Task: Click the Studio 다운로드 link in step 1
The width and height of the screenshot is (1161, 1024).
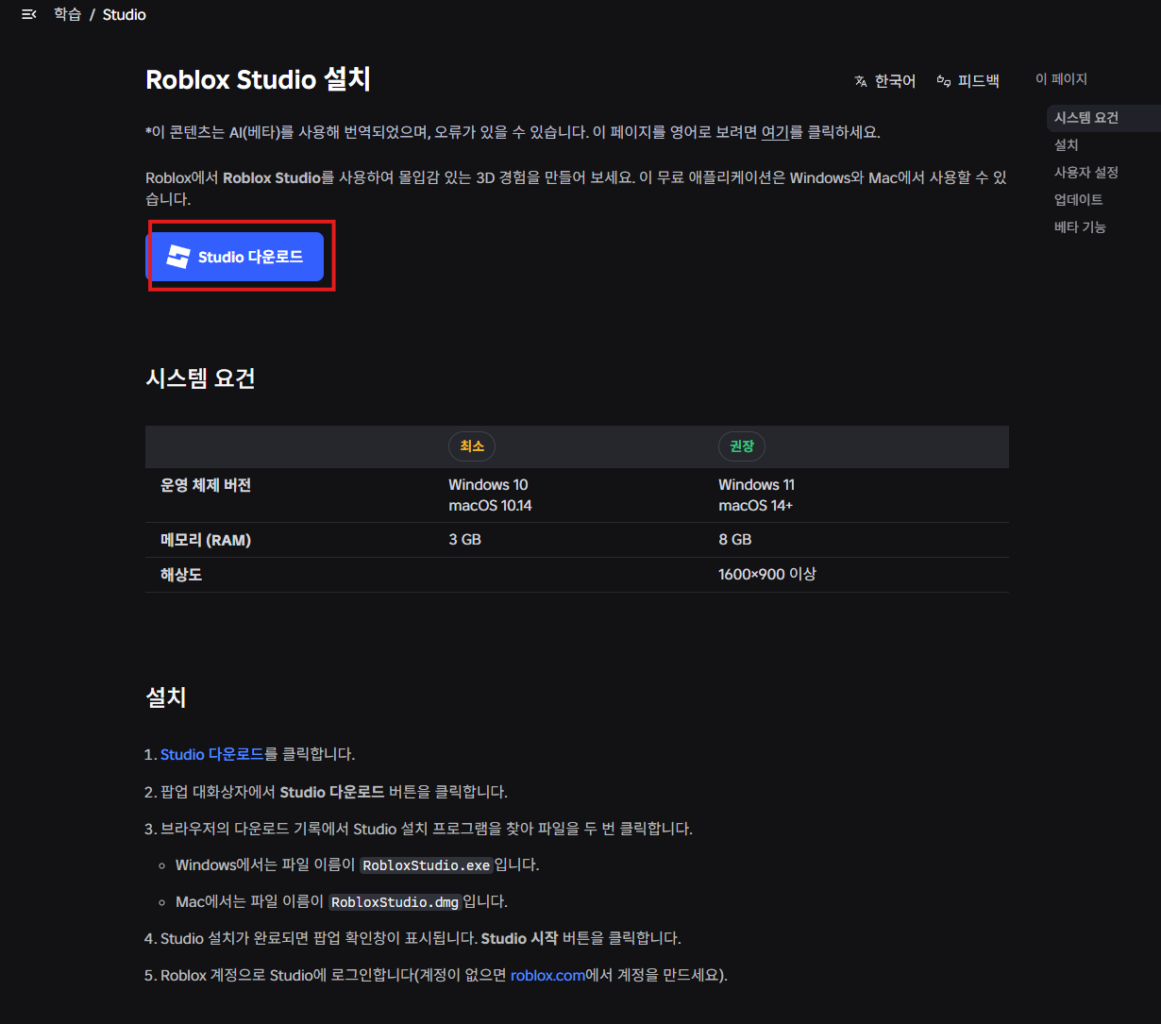Action: (212, 754)
